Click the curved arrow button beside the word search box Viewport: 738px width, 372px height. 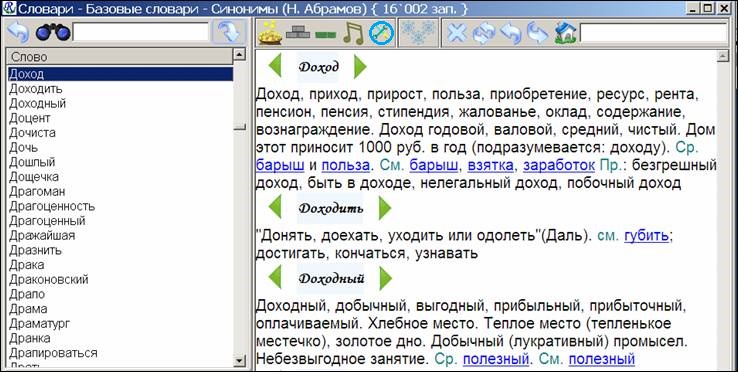229,32
